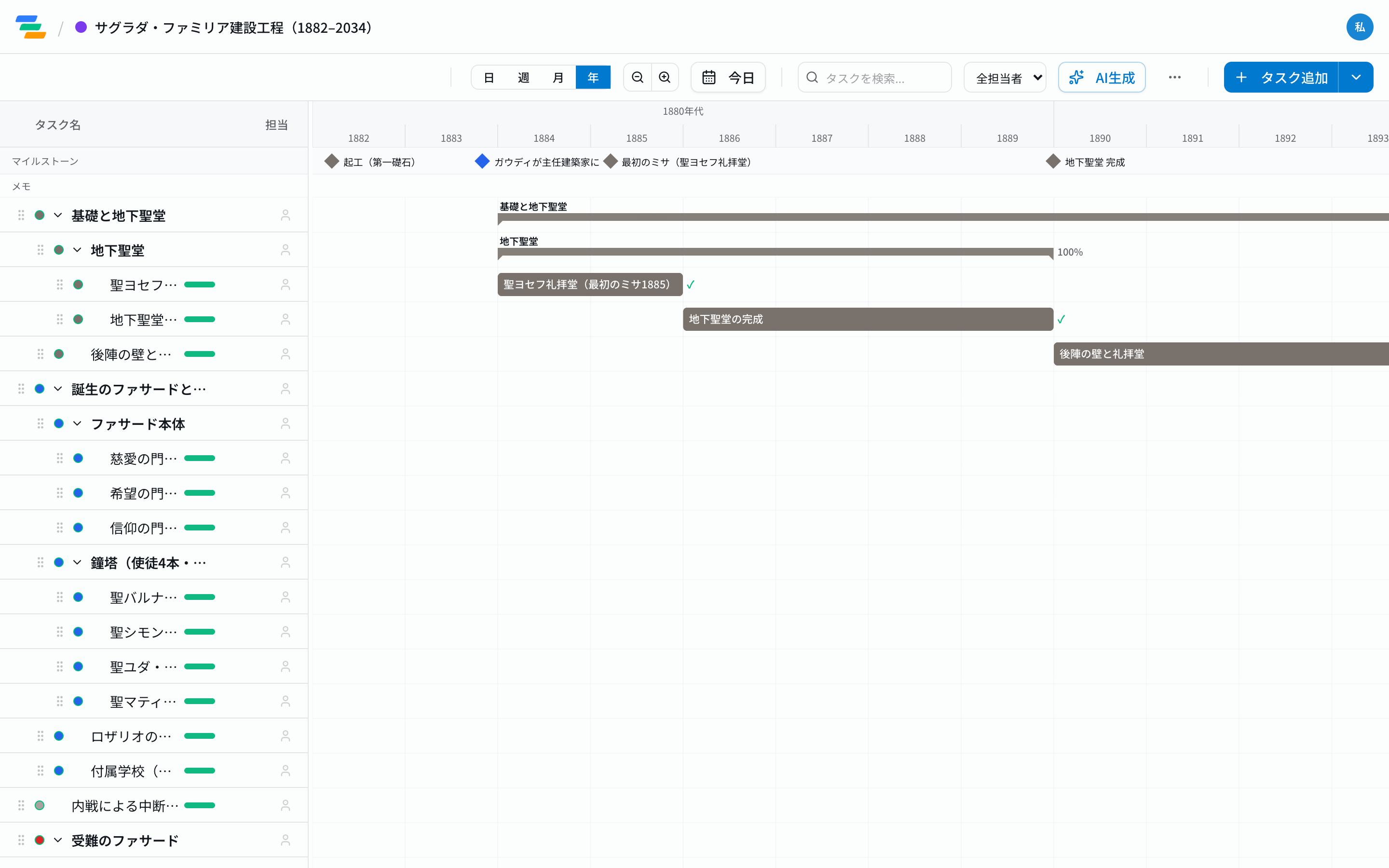Click the タスク追加 button
Screen dimensions: 1389x868
pos(1281,78)
